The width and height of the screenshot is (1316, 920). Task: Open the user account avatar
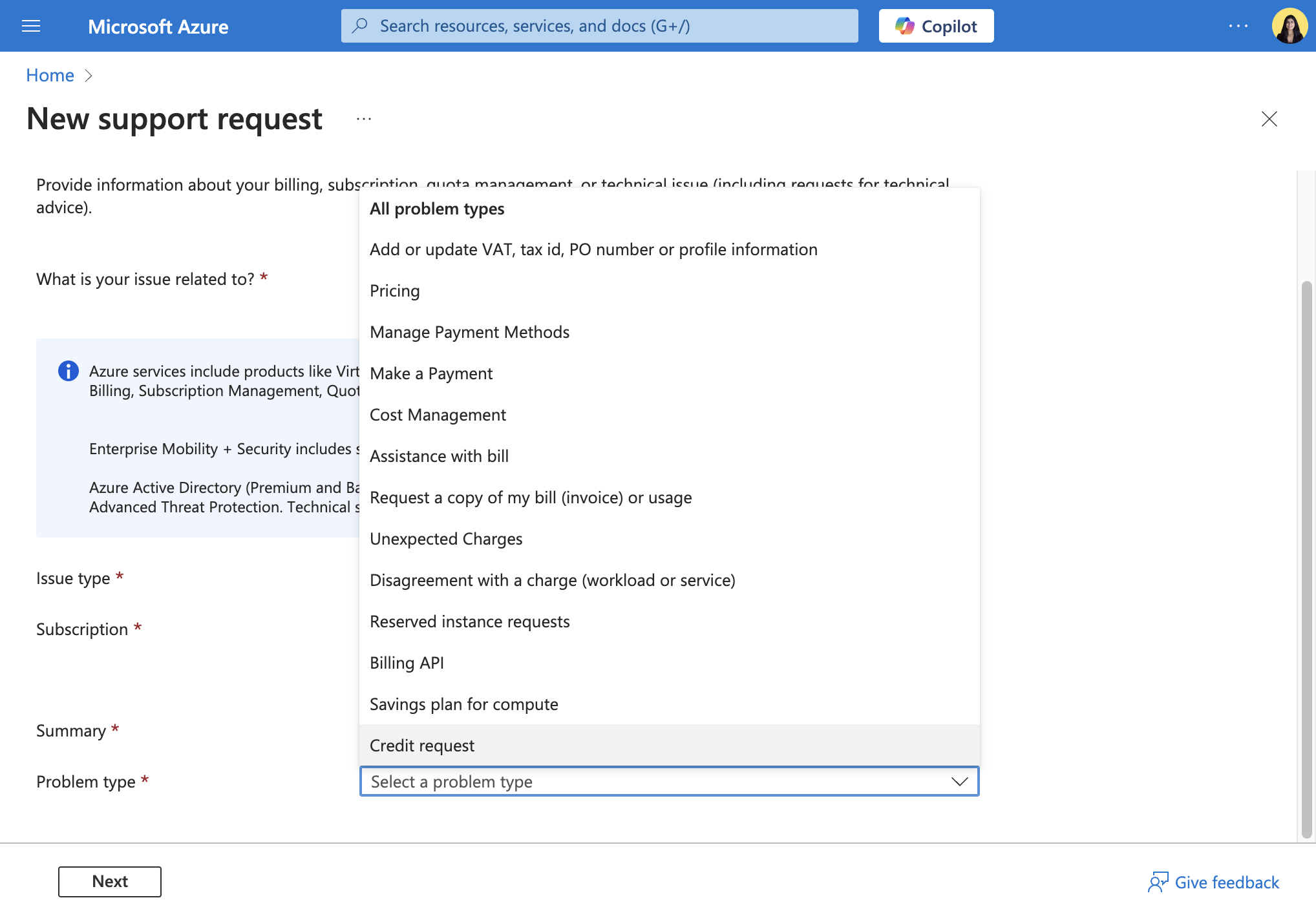[1289, 26]
